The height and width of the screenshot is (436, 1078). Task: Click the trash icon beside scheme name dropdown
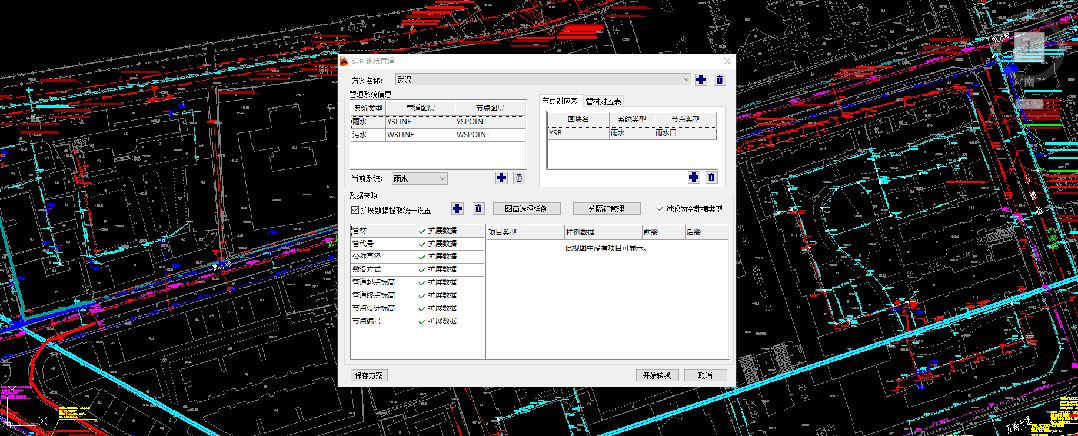719,79
